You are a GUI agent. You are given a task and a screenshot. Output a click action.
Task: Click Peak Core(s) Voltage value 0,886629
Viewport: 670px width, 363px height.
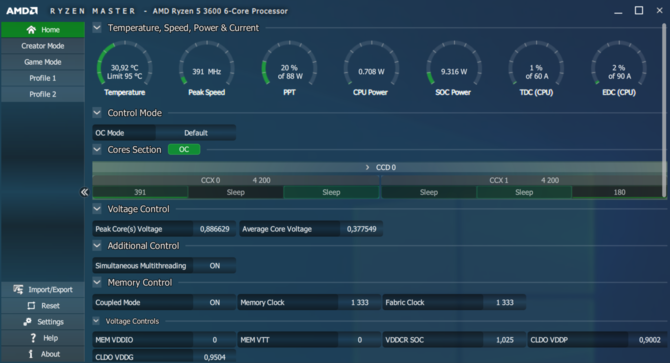tap(215, 229)
